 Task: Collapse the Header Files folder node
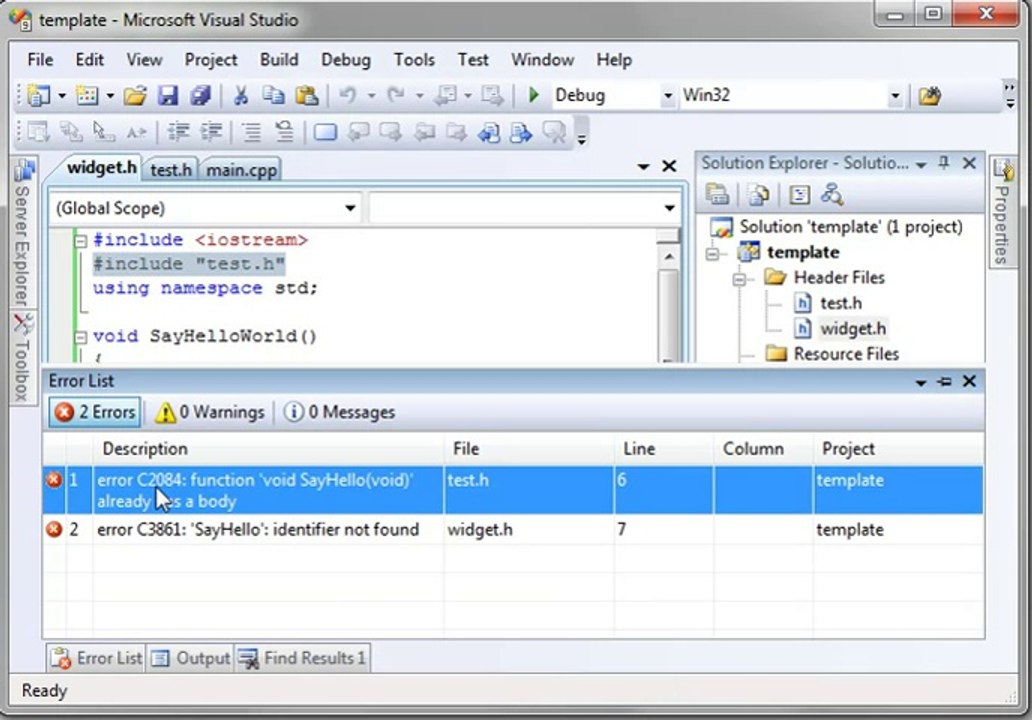(x=739, y=278)
